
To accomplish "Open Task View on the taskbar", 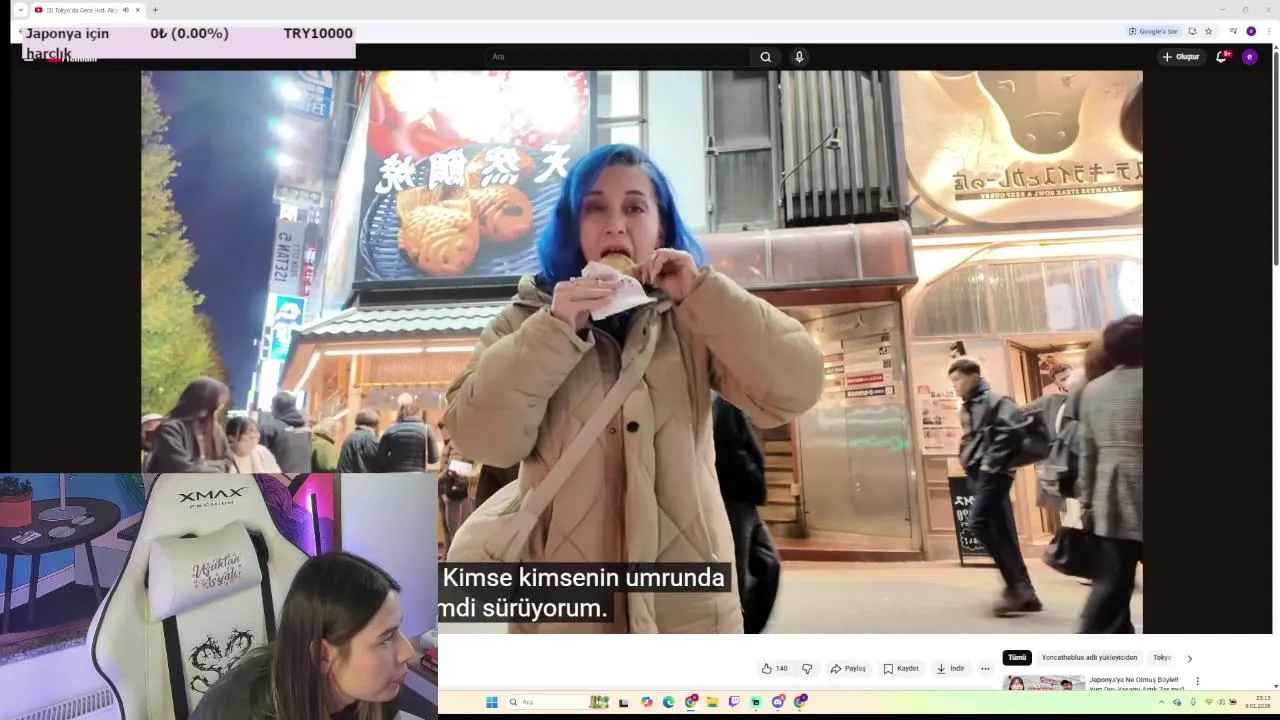I will click(x=624, y=702).
